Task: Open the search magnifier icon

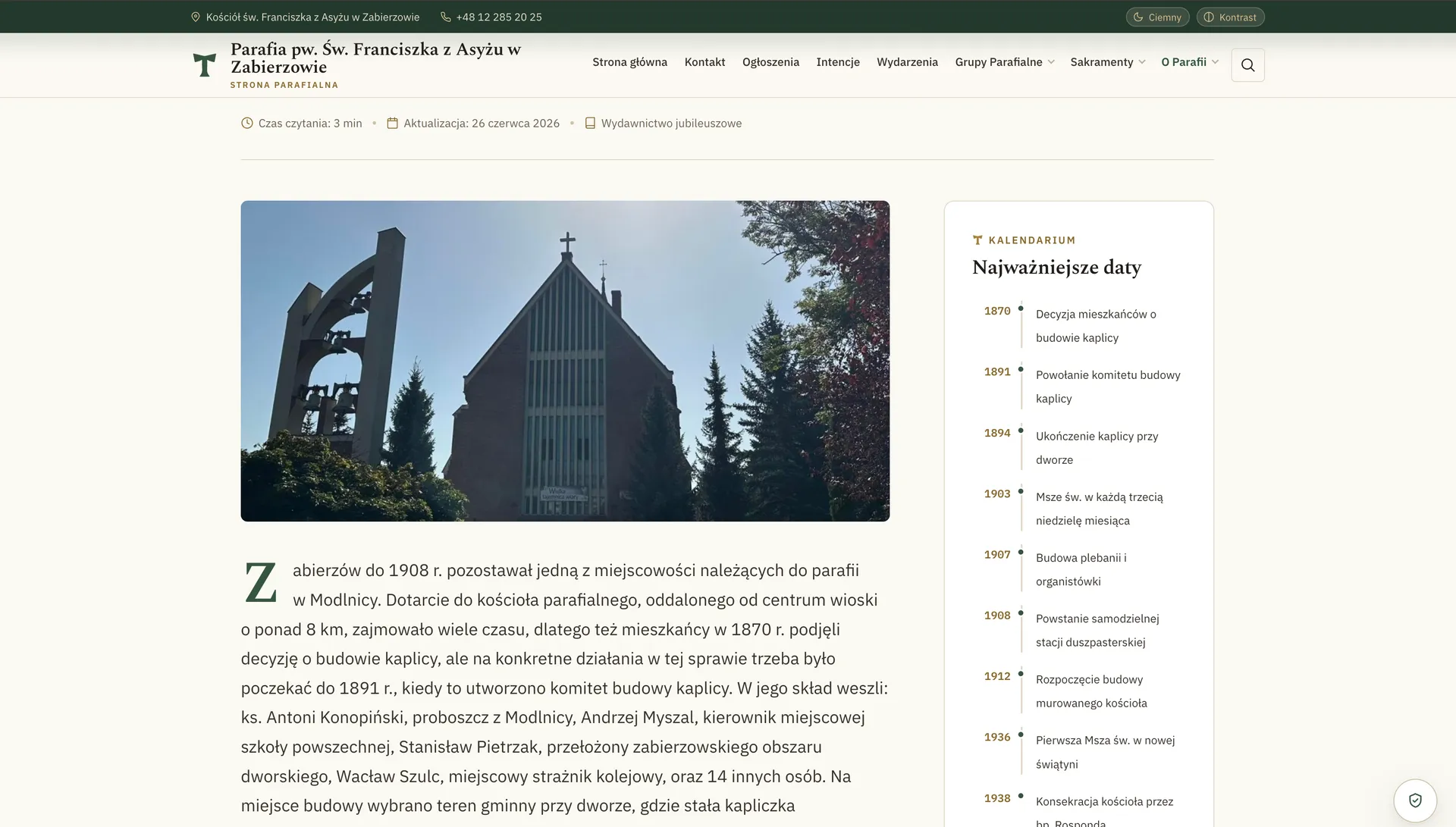Action: 1247,65
